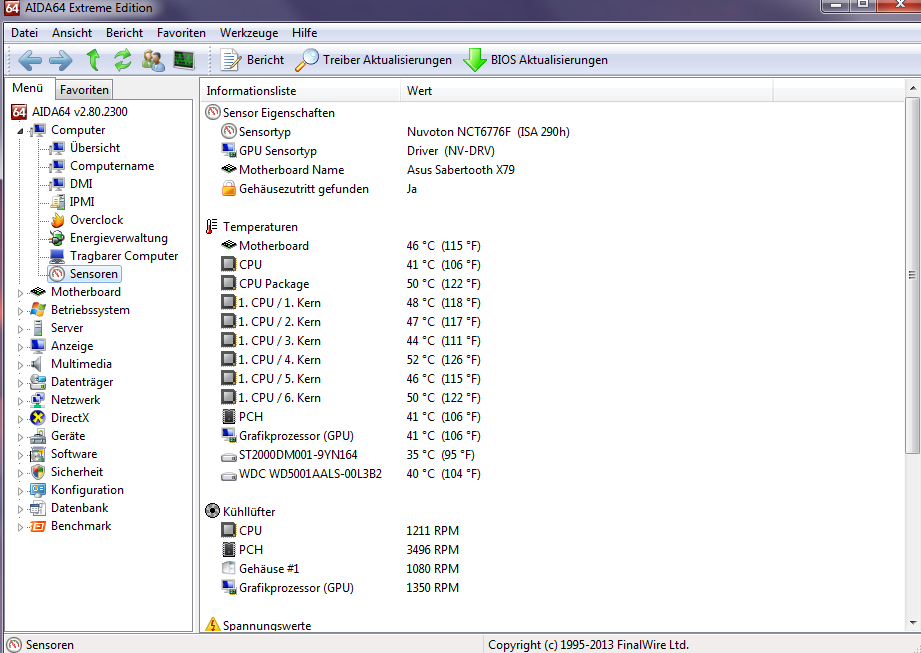Viewport: 921px width, 653px height.
Task: Open the Datei menu
Action: pos(25,33)
